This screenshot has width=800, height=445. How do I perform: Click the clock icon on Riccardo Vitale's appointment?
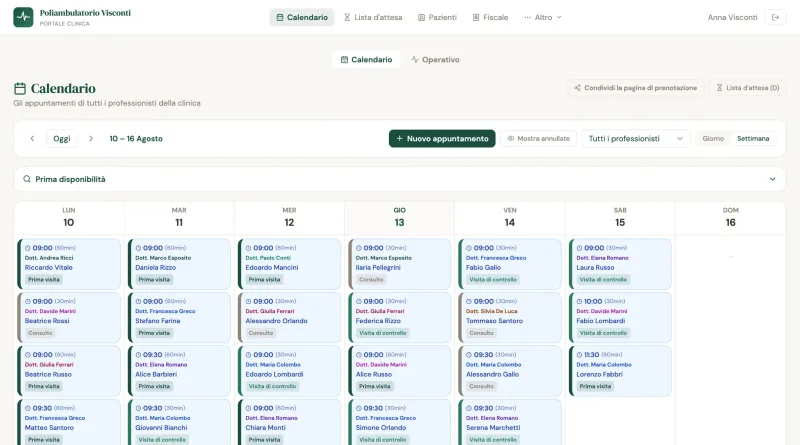coord(28,248)
